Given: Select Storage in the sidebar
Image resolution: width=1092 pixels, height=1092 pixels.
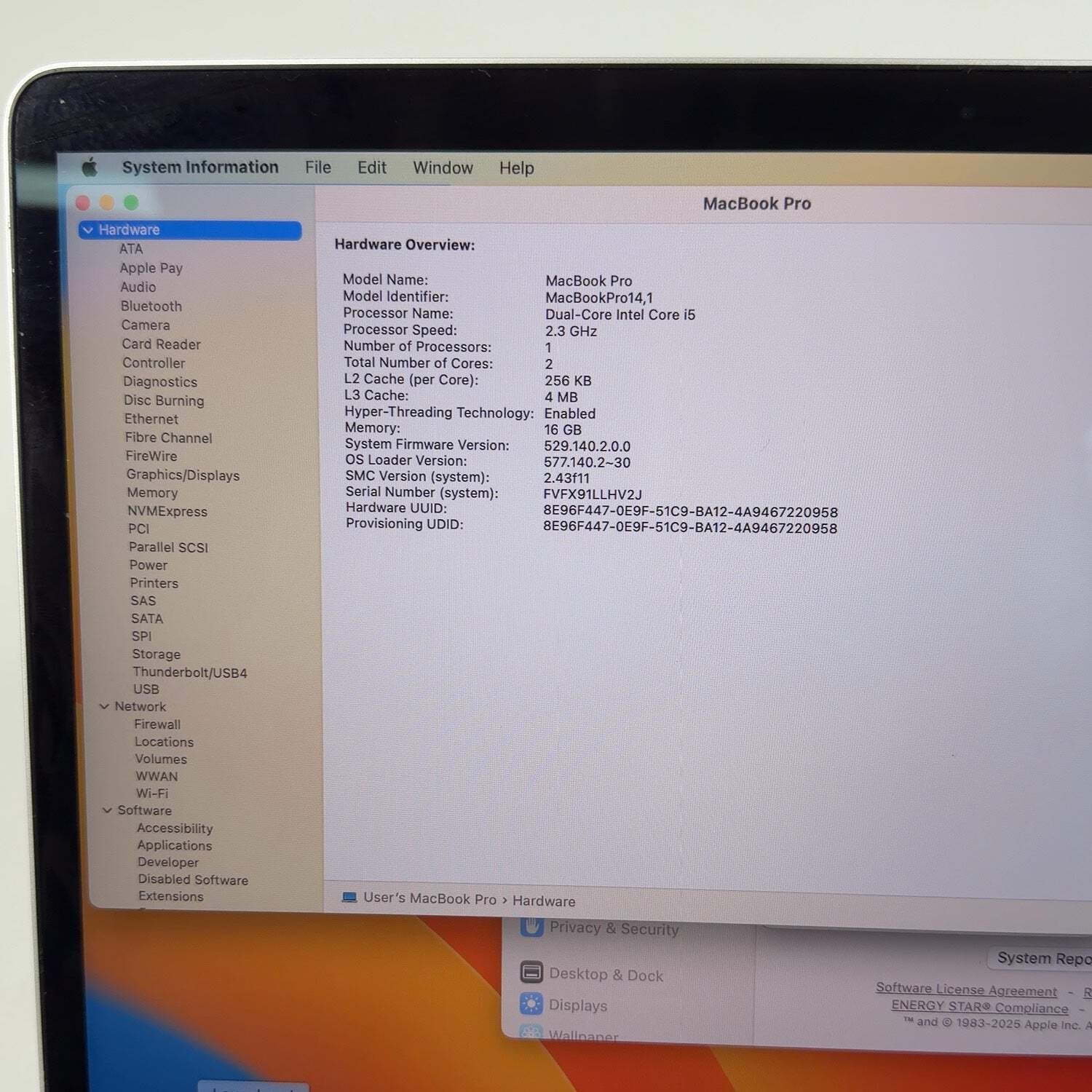Looking at the screenshot, I should (157, 654).
